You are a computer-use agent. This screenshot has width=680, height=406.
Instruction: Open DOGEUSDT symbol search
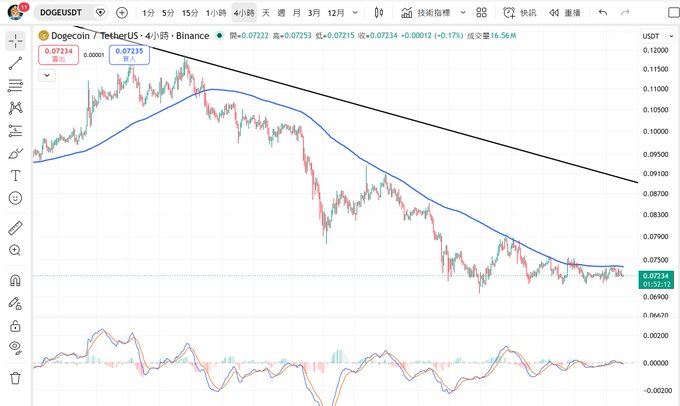coord(61,13)
